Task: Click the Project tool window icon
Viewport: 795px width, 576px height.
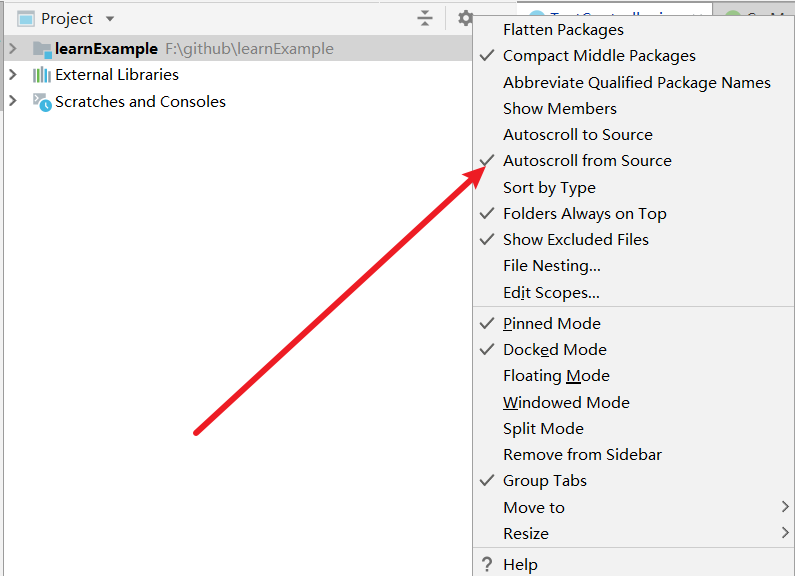Action: coord(25,18)
